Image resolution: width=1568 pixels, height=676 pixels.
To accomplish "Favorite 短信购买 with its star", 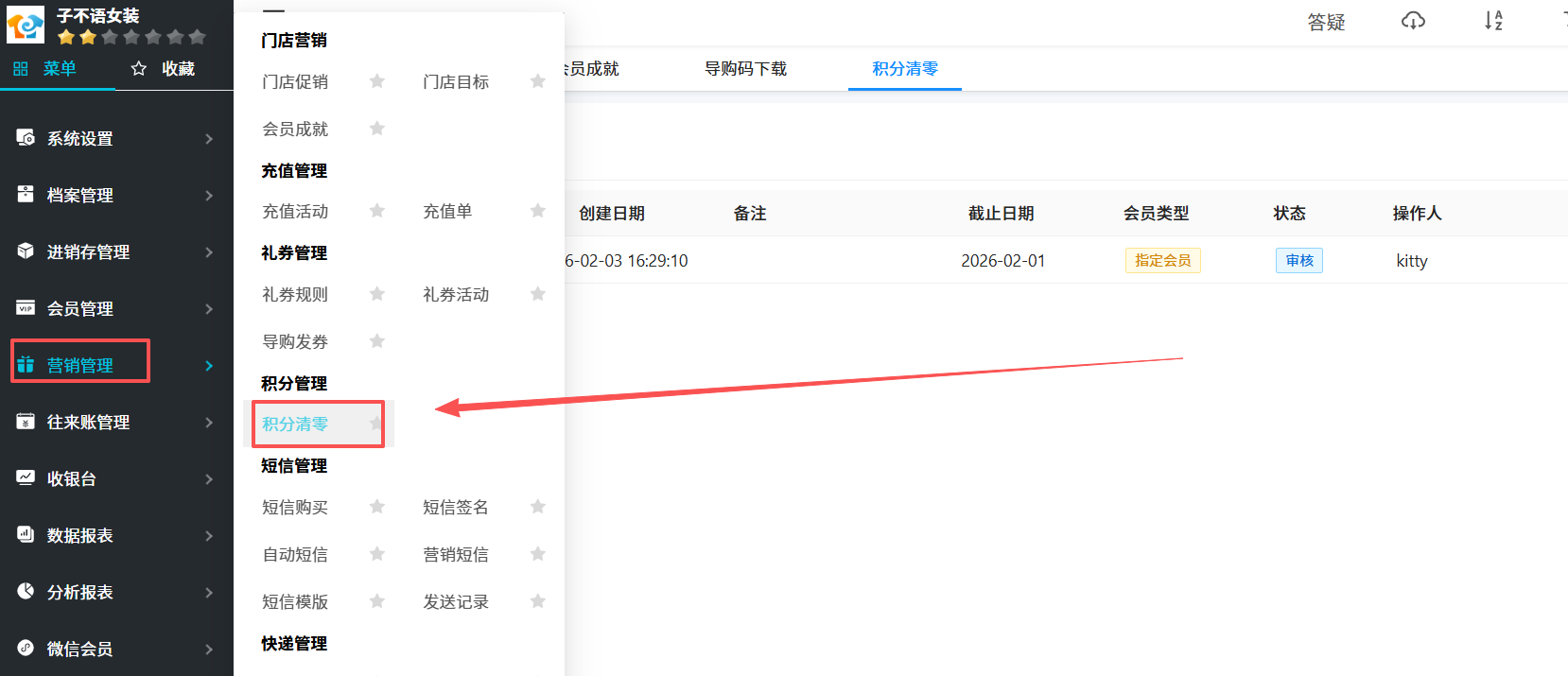I will coord(377,507).
